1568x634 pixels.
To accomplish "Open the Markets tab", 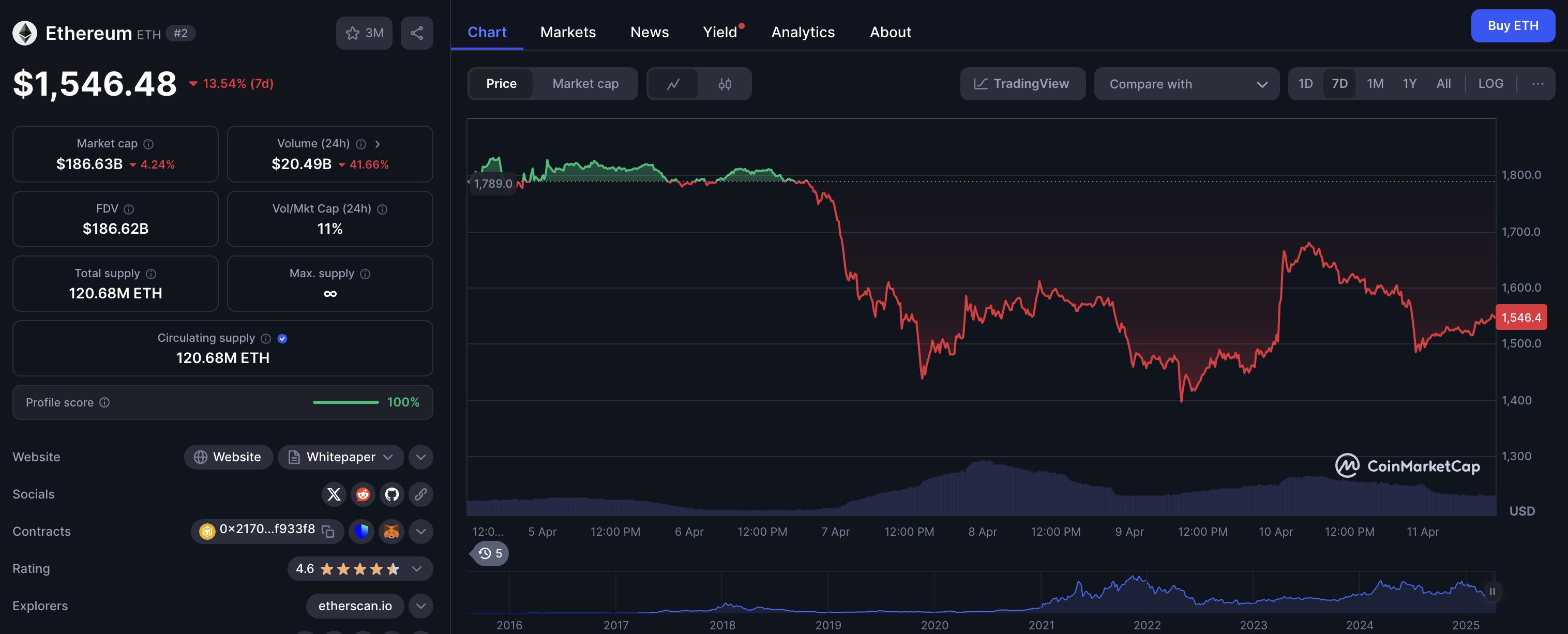I will pyautogui.click(x=568, y=32).
